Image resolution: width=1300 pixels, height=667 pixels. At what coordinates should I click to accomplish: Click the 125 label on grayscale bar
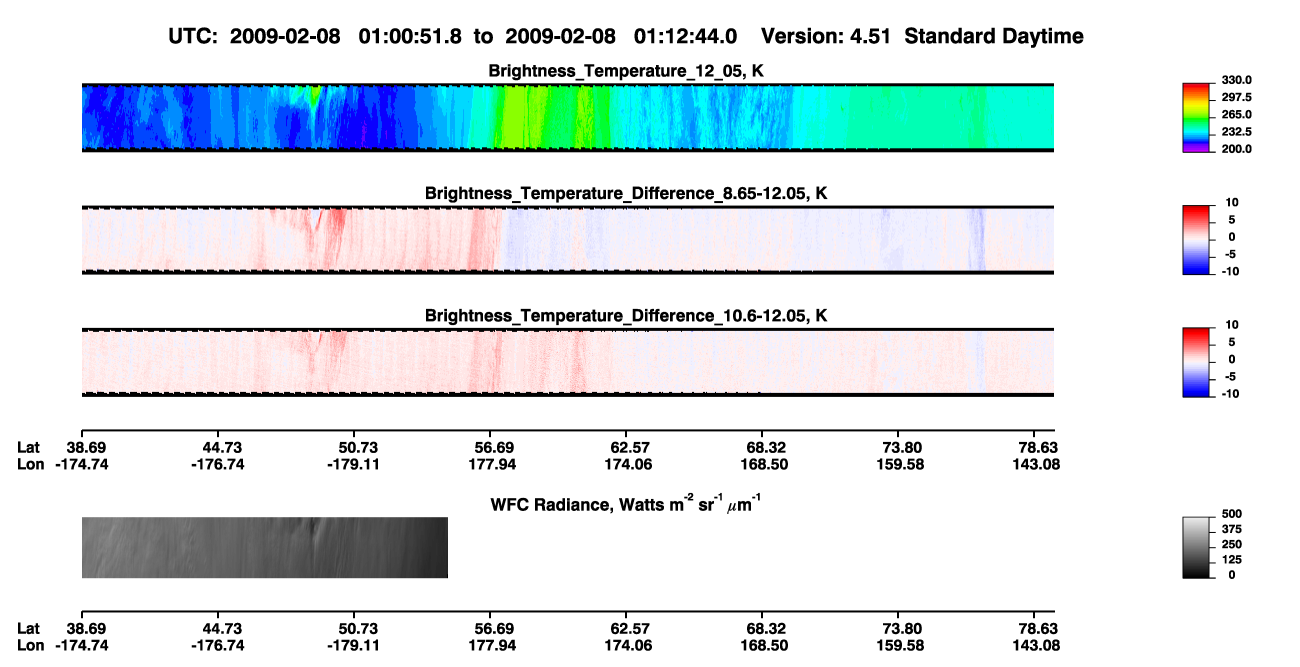pyautogui.click(x=1232, y=559)
